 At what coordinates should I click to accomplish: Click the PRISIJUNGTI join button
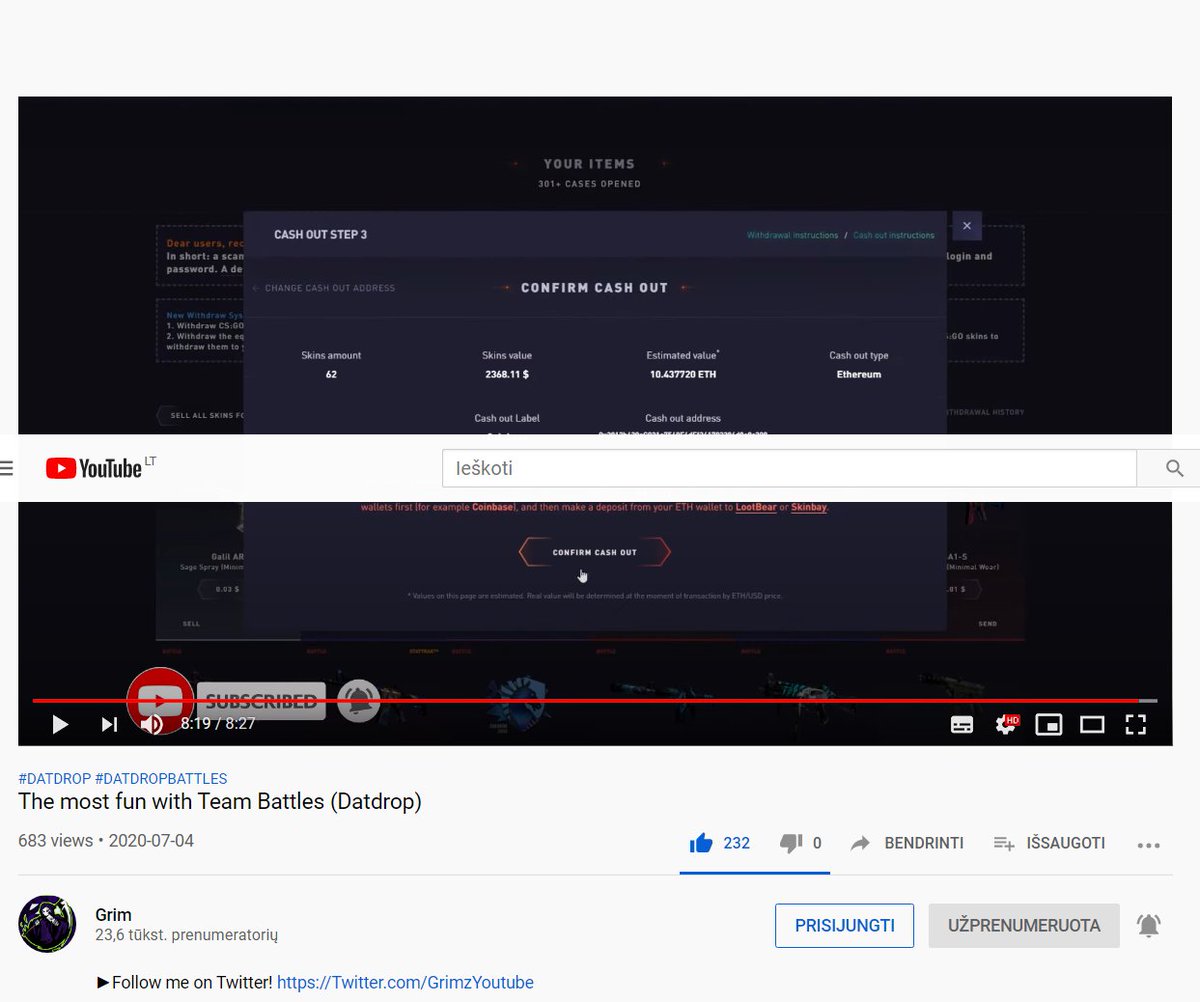click(x=844, y=926)
